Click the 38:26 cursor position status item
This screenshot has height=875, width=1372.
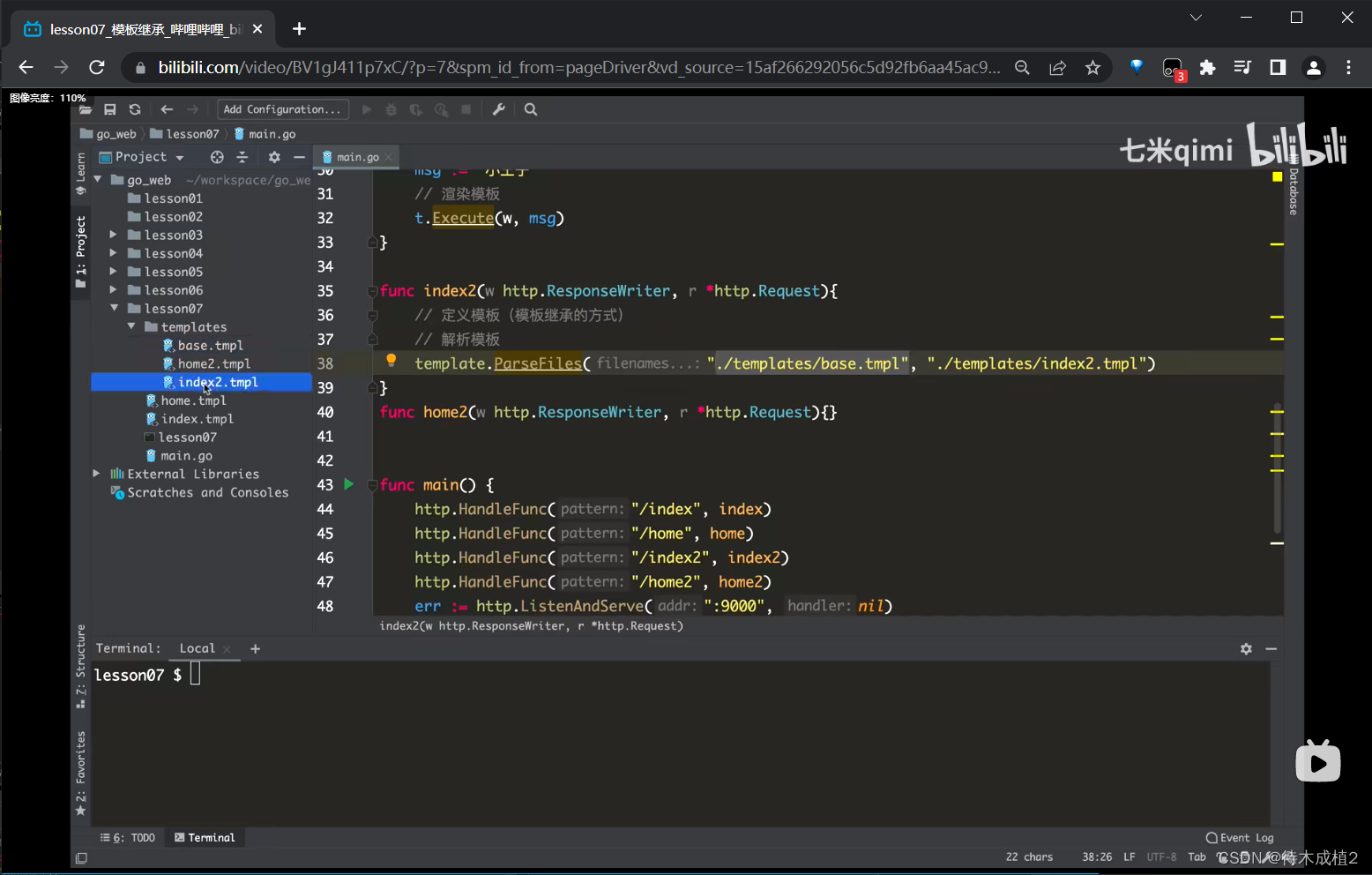pyautogui.click(x=1097, y=856)
